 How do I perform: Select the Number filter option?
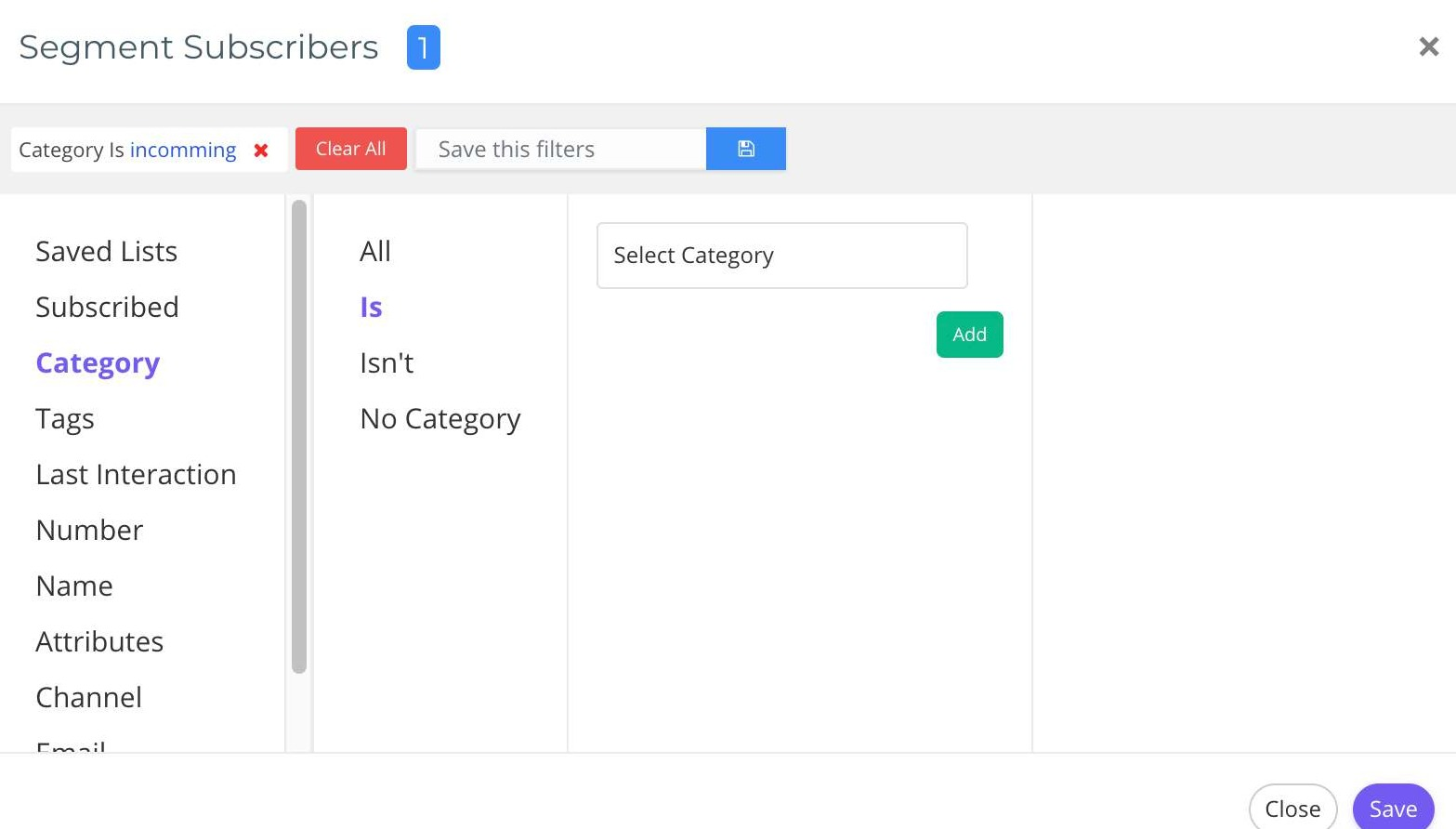(89, 530)
